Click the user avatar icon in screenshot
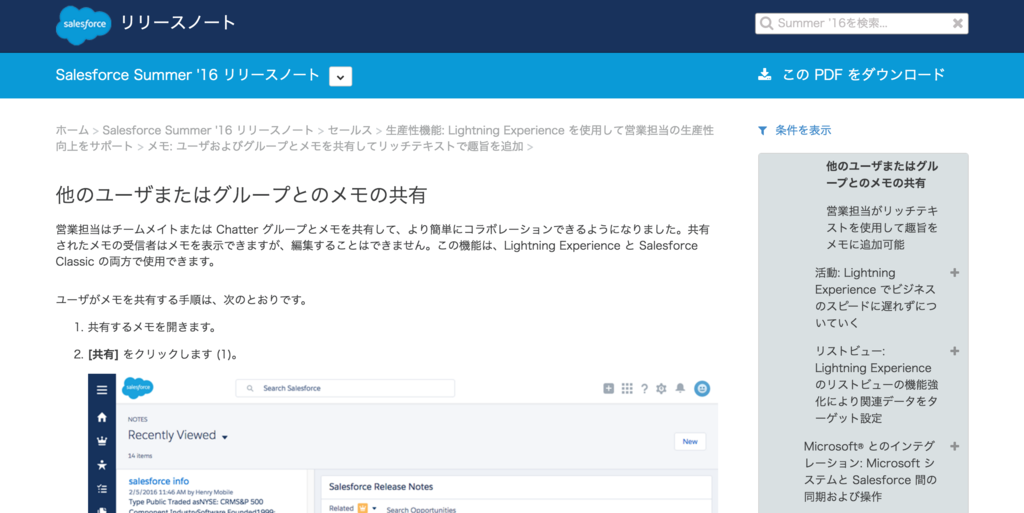Image resolution: width=1024 pixels, height=513 pixels. [702, 388]
